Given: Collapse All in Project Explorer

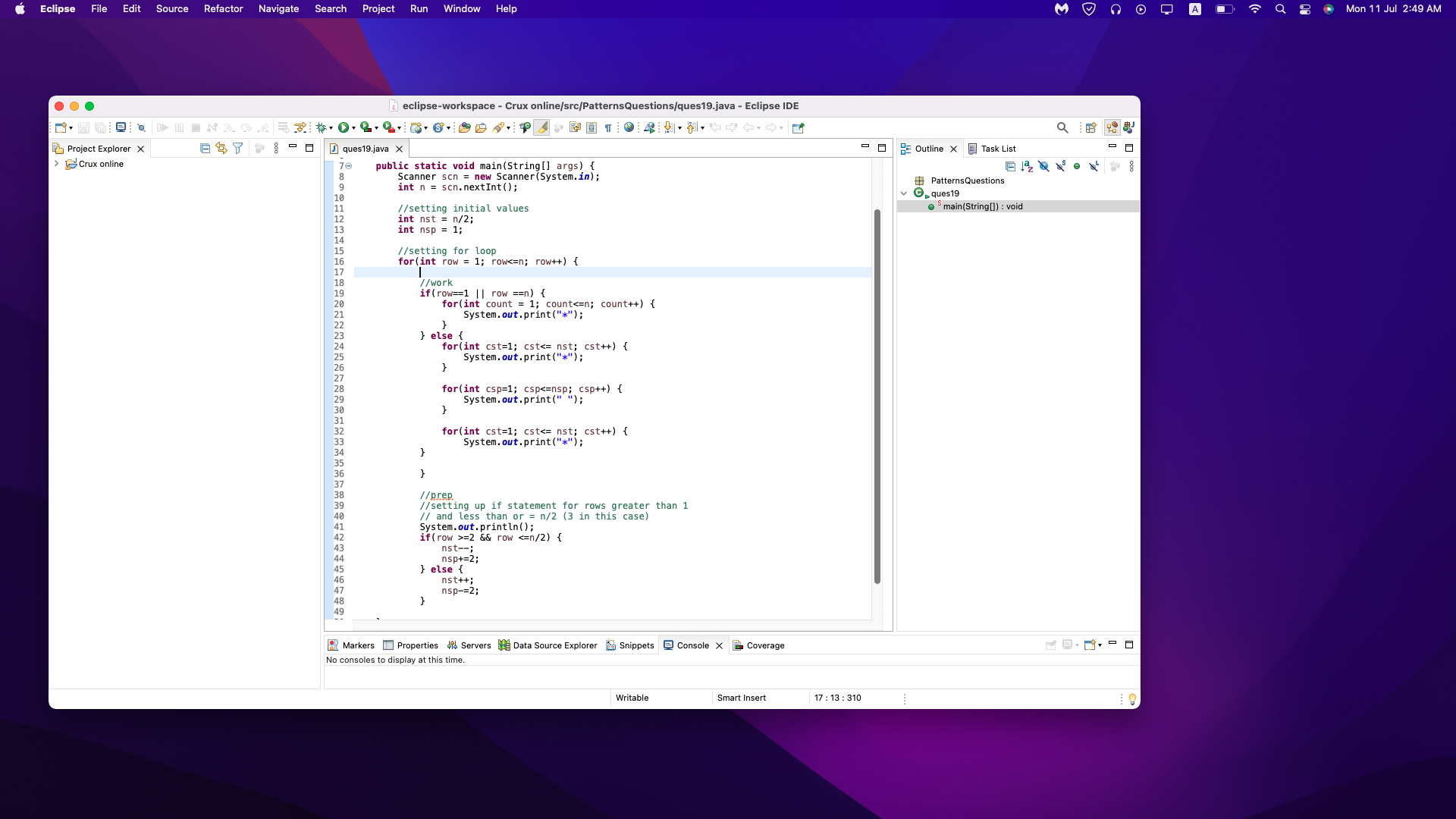Looking at the screenshot, I should 205,149.
